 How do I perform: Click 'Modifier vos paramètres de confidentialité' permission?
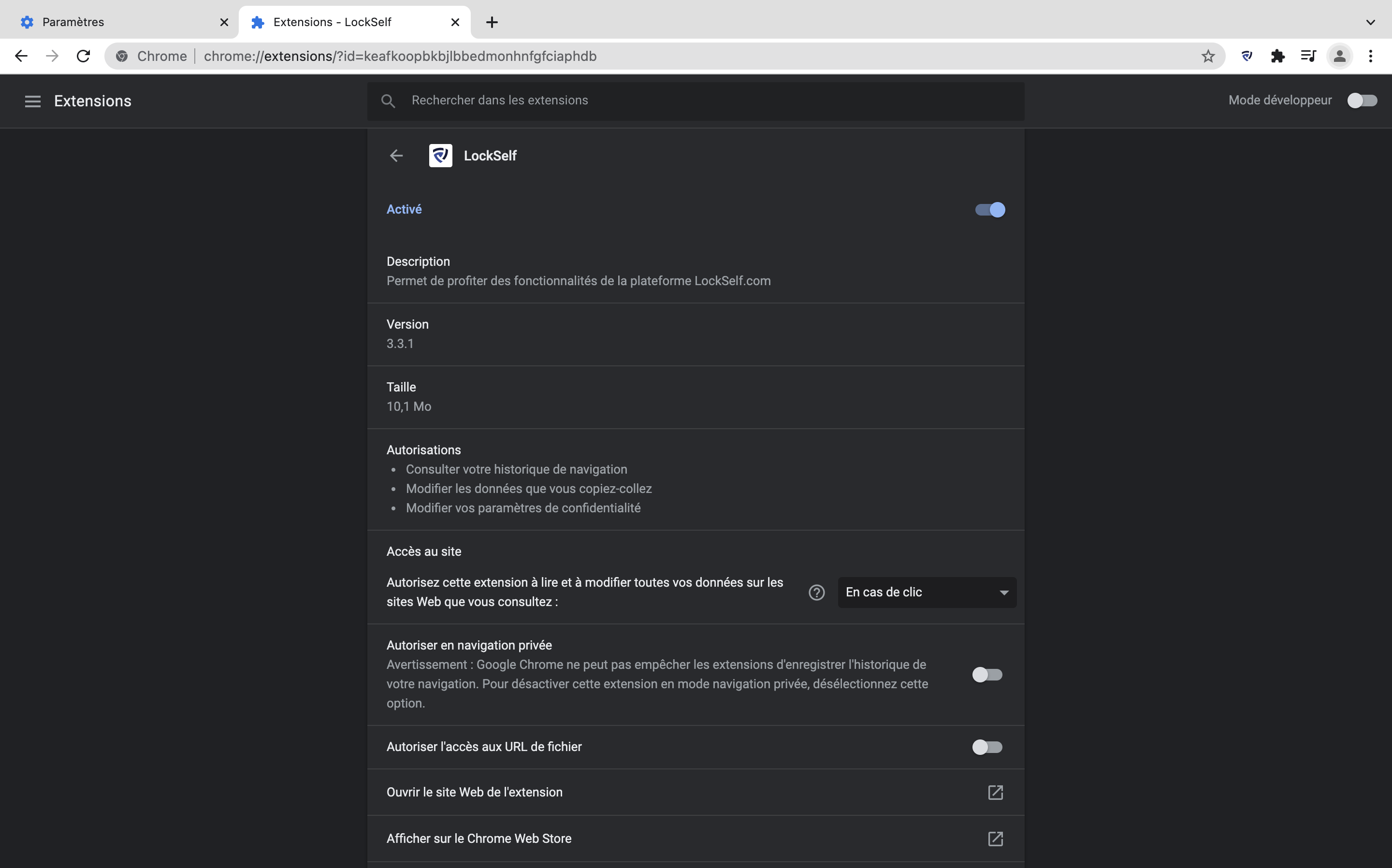523,508
